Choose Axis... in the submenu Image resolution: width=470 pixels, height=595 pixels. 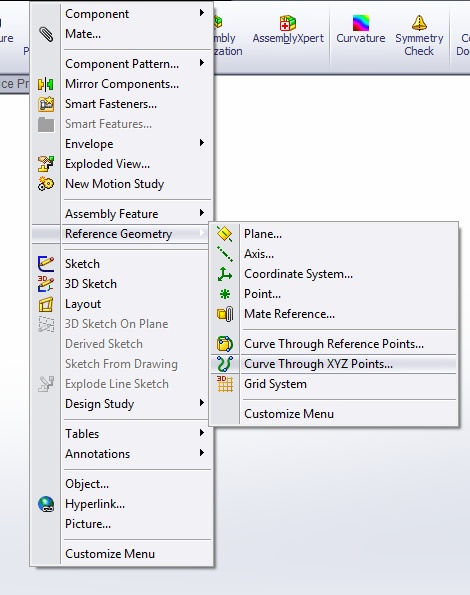[x=334, y=254]
